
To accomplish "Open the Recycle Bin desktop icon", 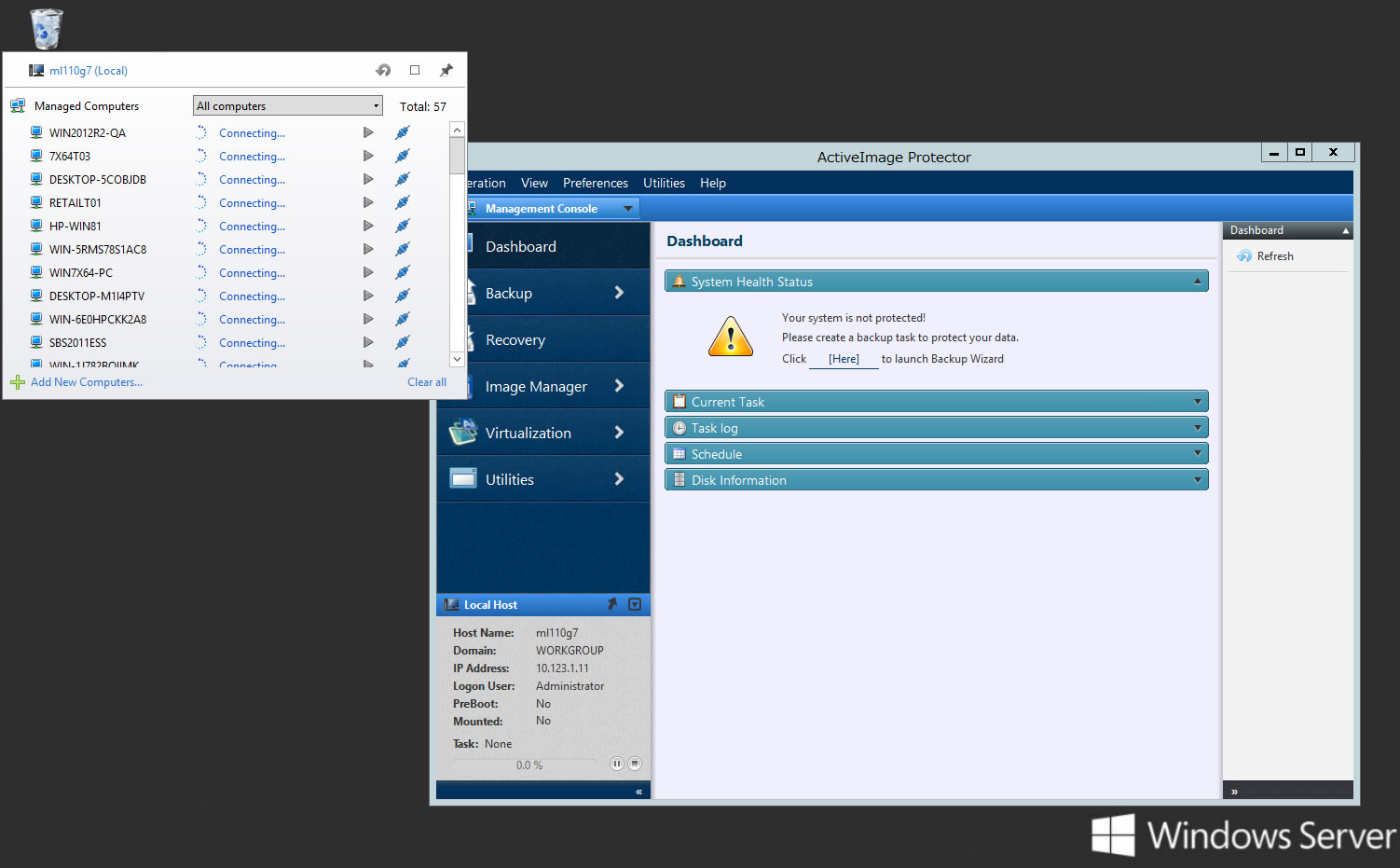I will (x=46, y=28).
